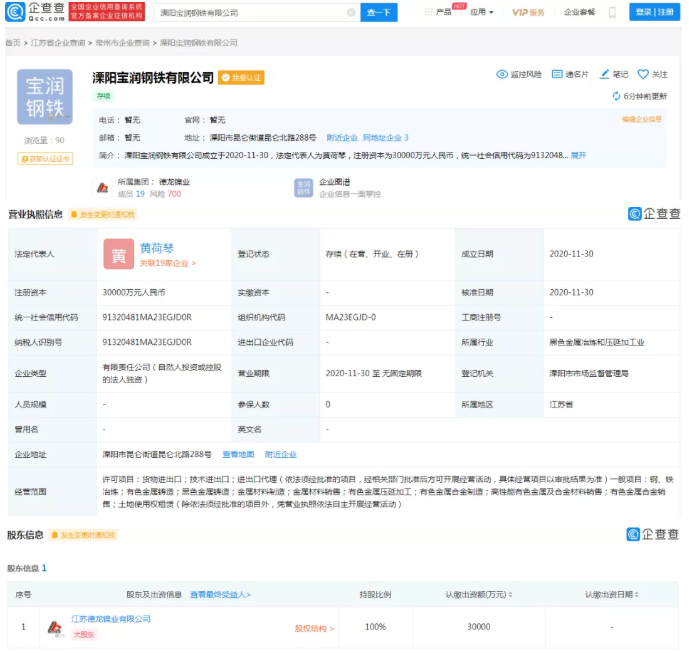Open 企业套餐 in the top navigation
The image size is (689, 653).
point(579,12)
